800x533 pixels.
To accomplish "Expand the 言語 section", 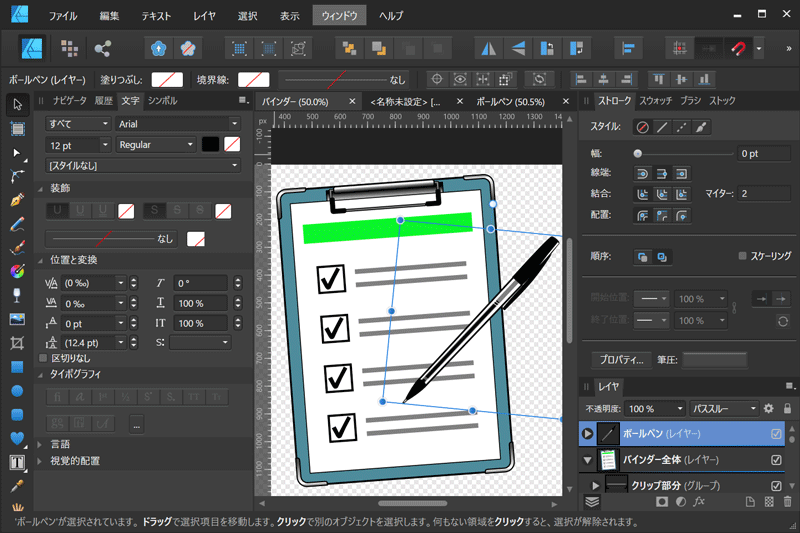I will click(40, 444).
